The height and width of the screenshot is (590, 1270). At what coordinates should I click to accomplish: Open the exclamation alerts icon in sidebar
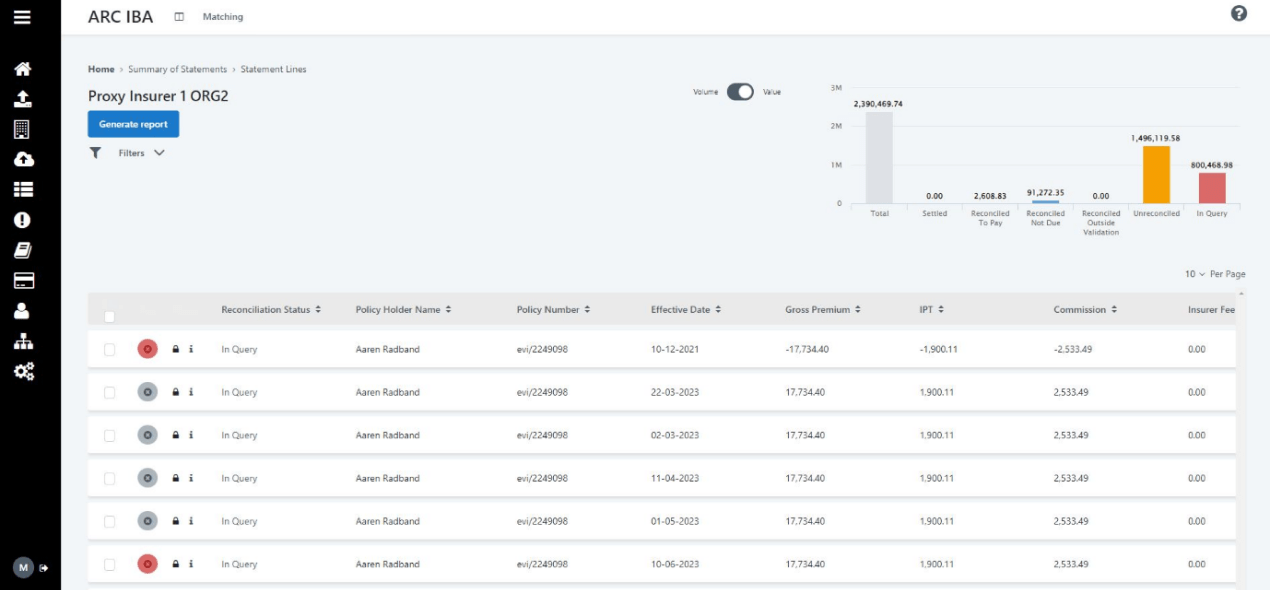[x=22, y=220]
